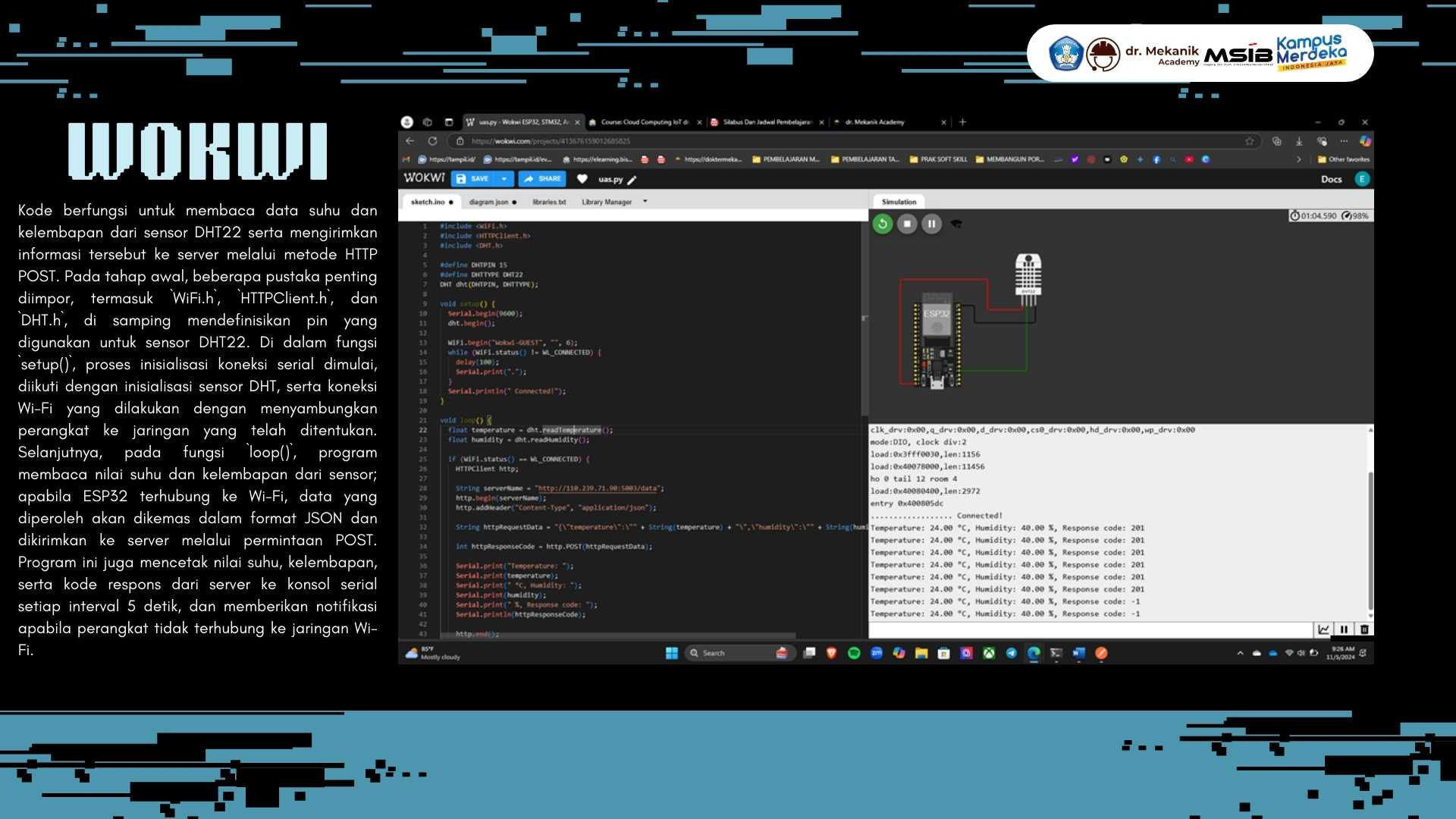Open Spotify from the taskbar

click(x=854, y=653)
